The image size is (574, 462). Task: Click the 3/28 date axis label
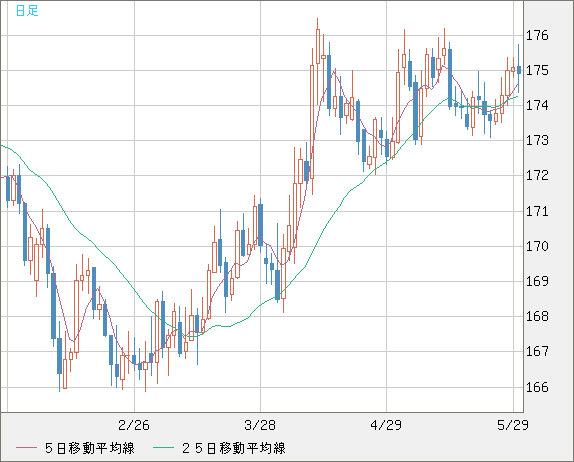(x=260, y=425)
